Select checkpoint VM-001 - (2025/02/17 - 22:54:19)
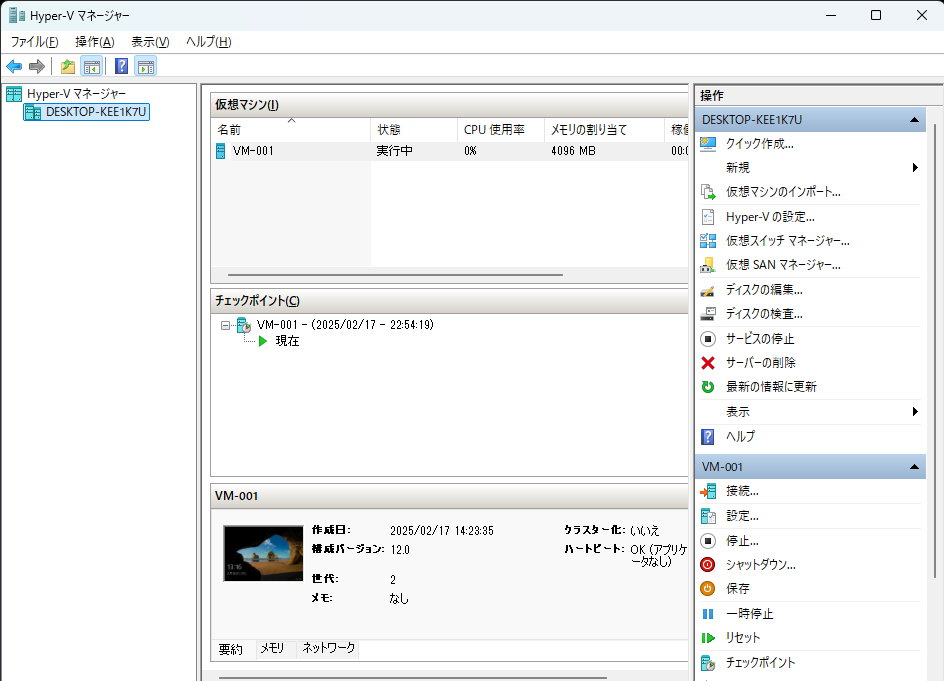The image size is (944, 681). 345,325
